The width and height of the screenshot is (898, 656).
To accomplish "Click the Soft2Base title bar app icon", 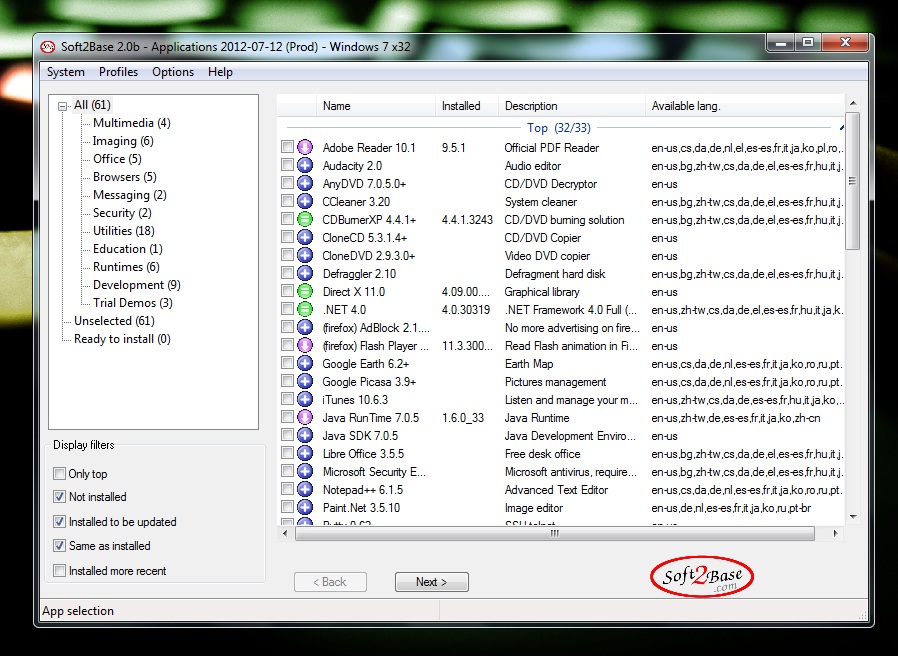I will [48, 47].
